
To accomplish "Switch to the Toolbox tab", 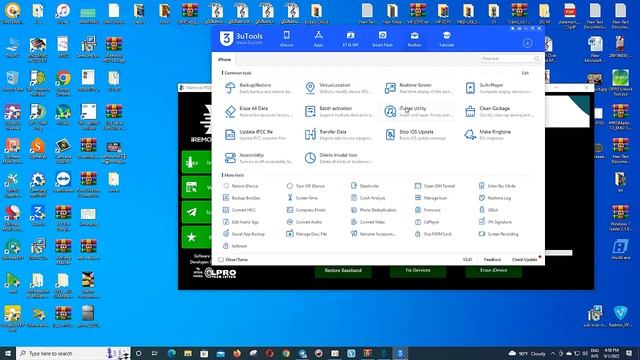I will coord(414,40).
